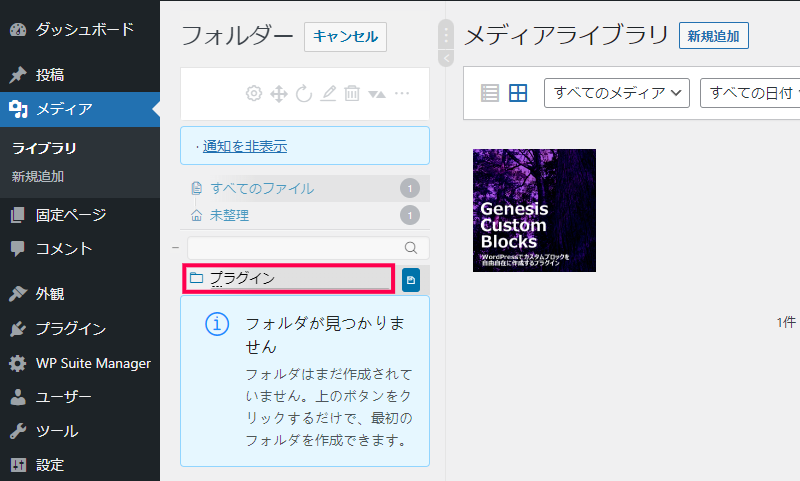
Task: Click the rename folder pencil icon
Action: coord(328,93)
